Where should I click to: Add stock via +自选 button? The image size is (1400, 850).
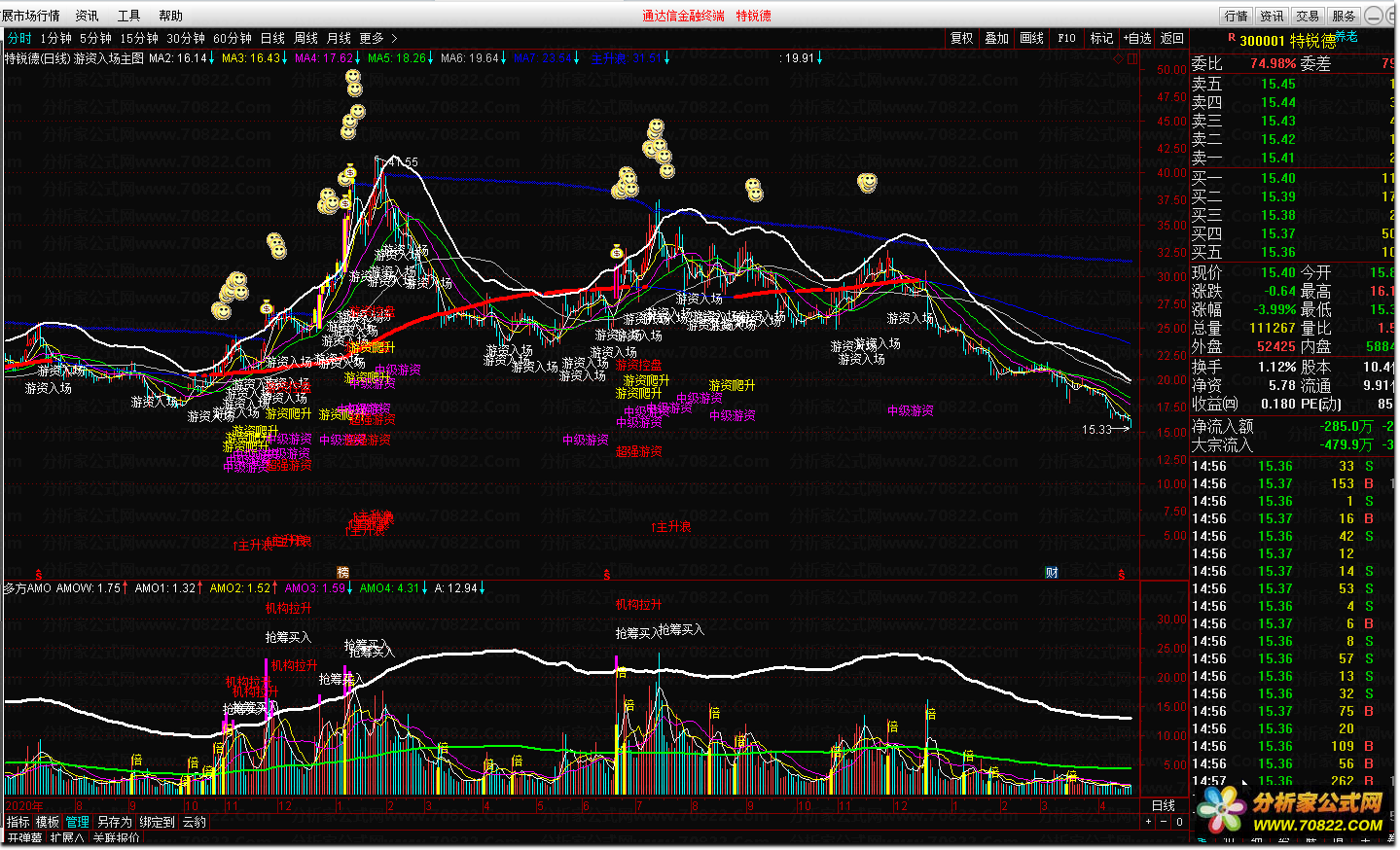1137,38
